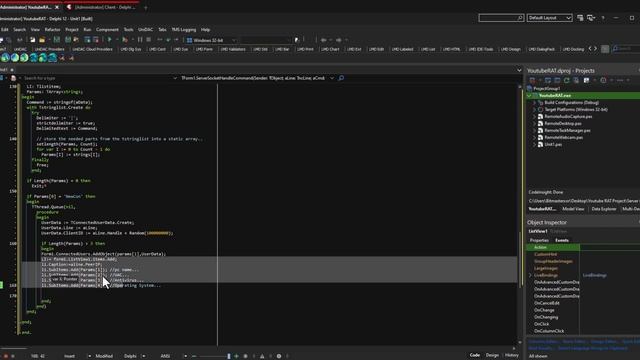Expand Build Configurations (Debug) node
Viewport: 640px width, 360px height.
tap(534, 102)
